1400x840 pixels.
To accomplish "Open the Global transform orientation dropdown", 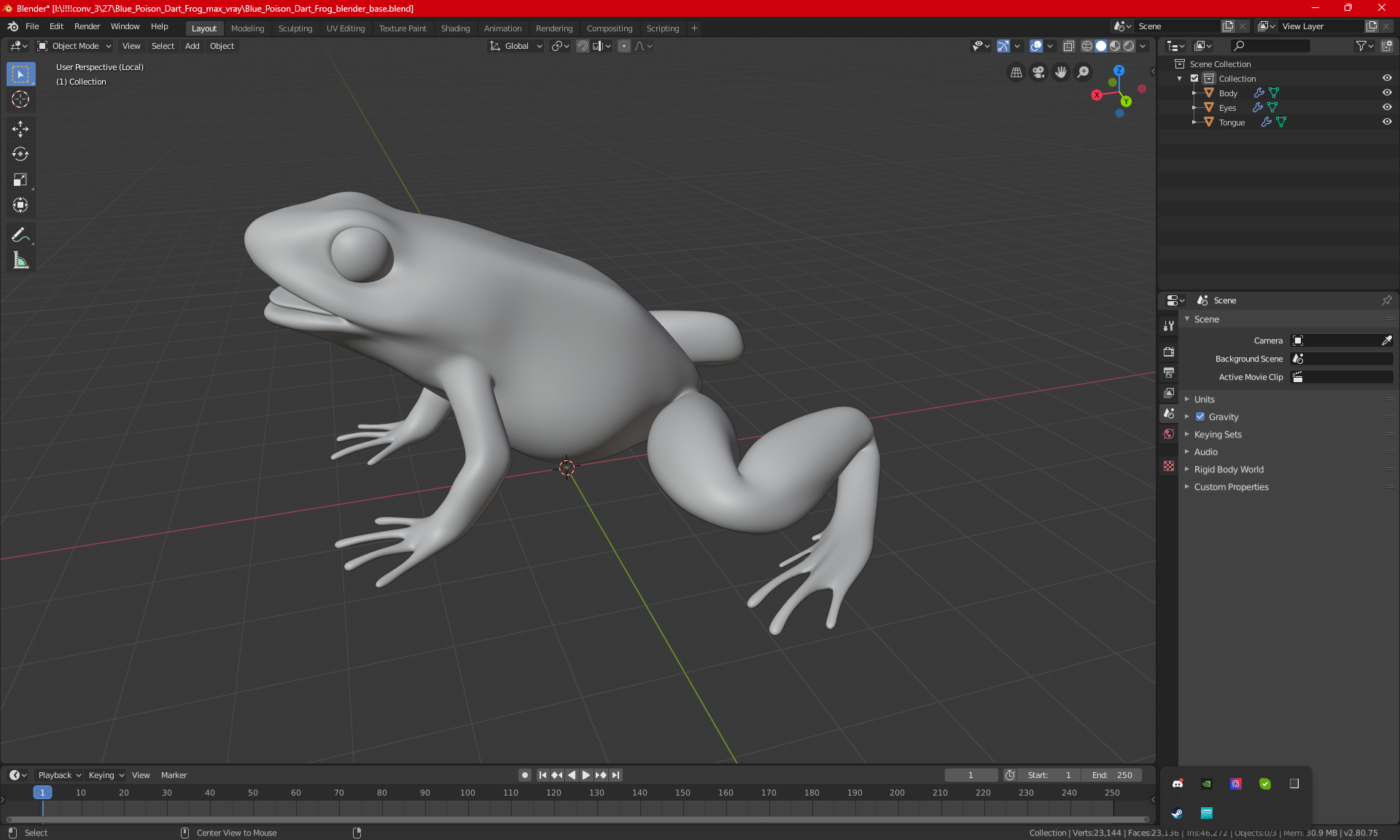I will [516, 46].
